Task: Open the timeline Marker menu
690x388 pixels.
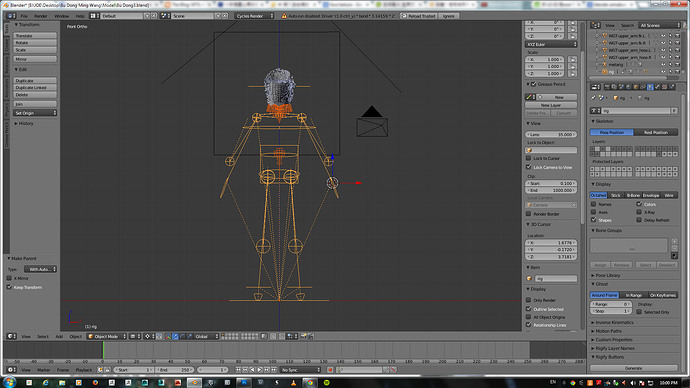Action: click(x=43, y=370)
